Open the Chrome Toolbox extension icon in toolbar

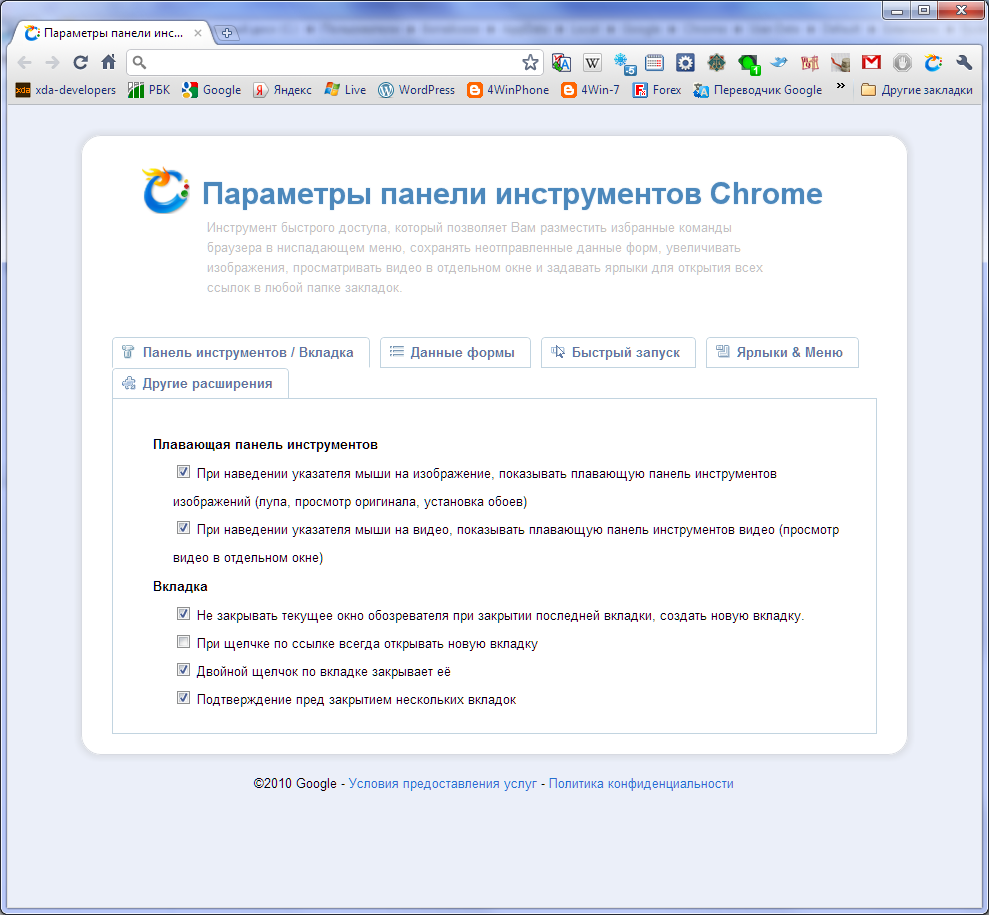coord(933,62)
